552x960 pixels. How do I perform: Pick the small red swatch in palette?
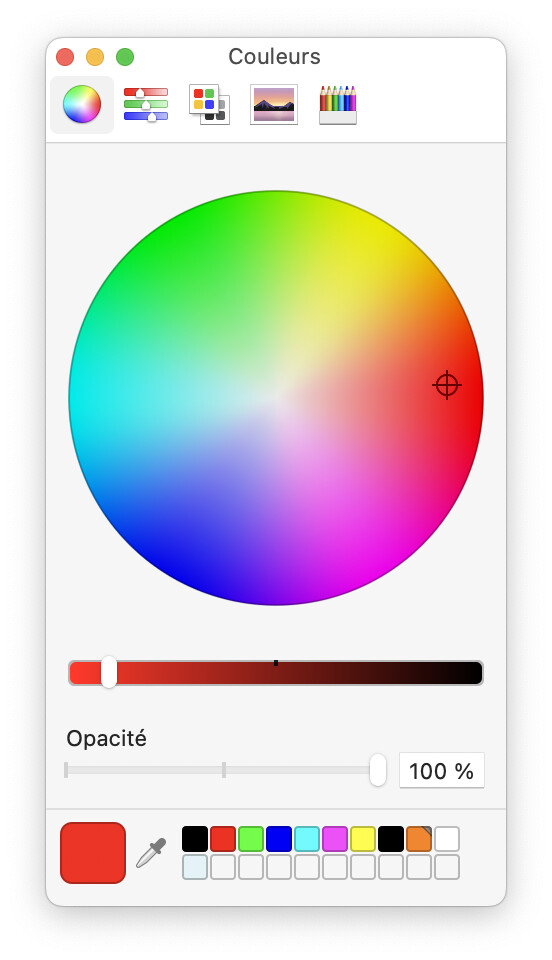[x=223, y=839]
